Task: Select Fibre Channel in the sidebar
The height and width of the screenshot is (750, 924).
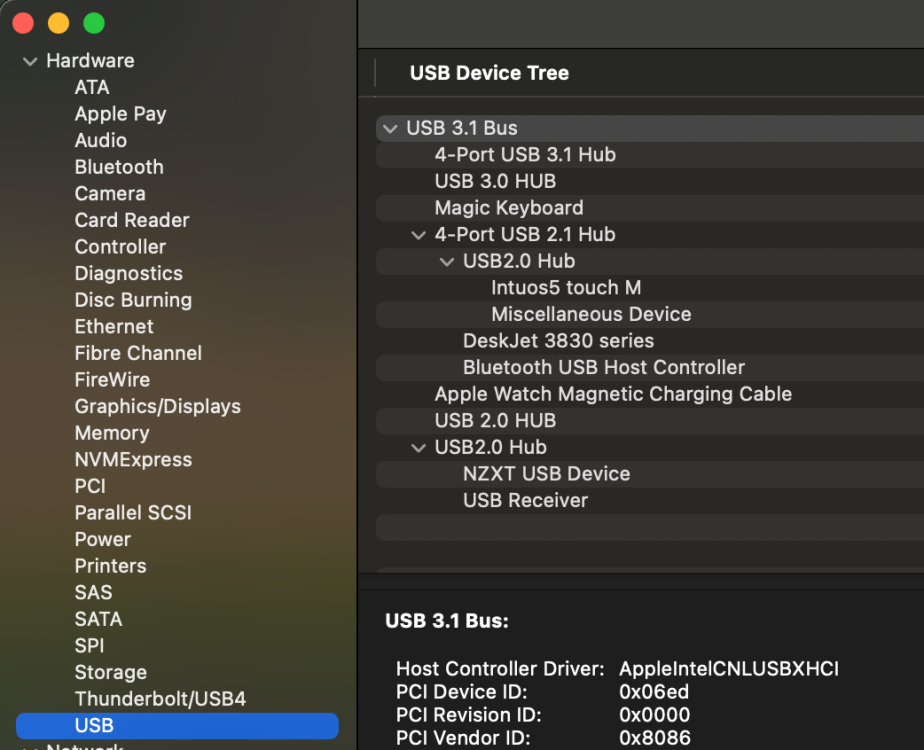Action: click(x=138, y=353)
